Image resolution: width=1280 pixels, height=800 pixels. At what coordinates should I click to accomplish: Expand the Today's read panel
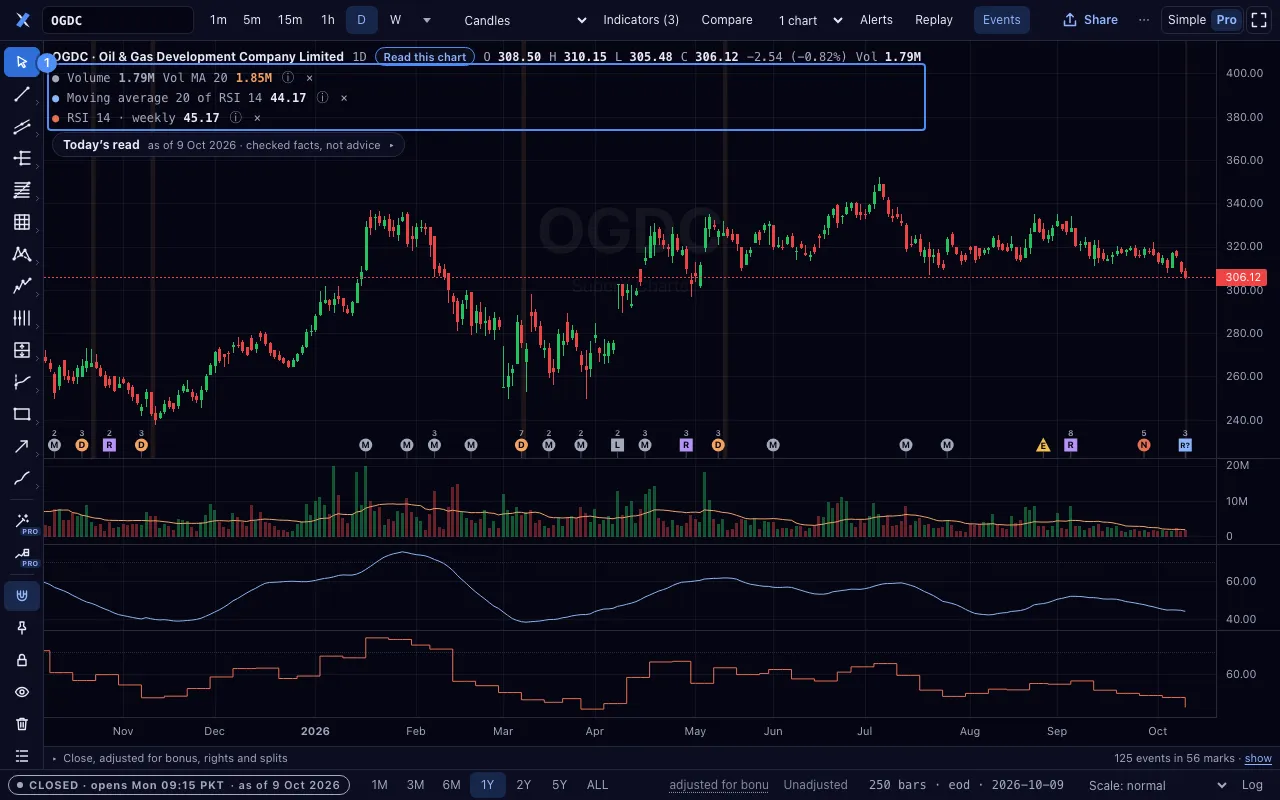point(228,145)
